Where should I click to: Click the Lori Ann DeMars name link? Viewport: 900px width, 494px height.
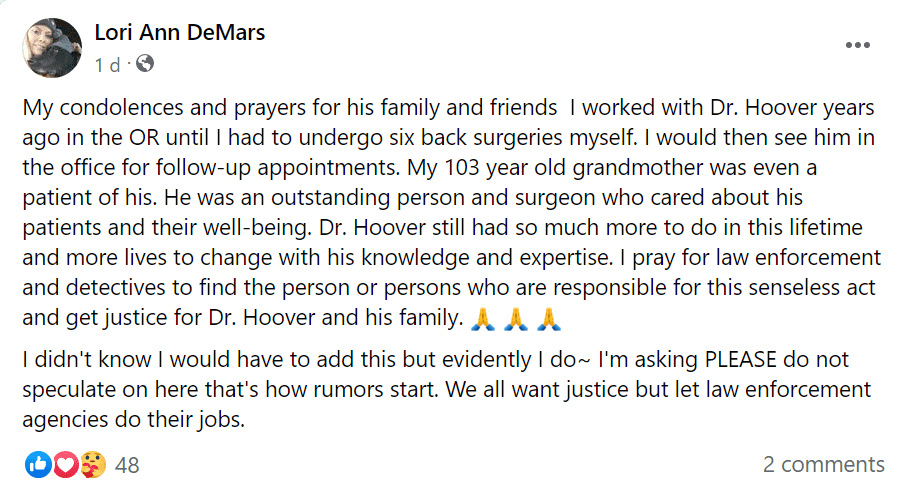click(x=179, y=33)
